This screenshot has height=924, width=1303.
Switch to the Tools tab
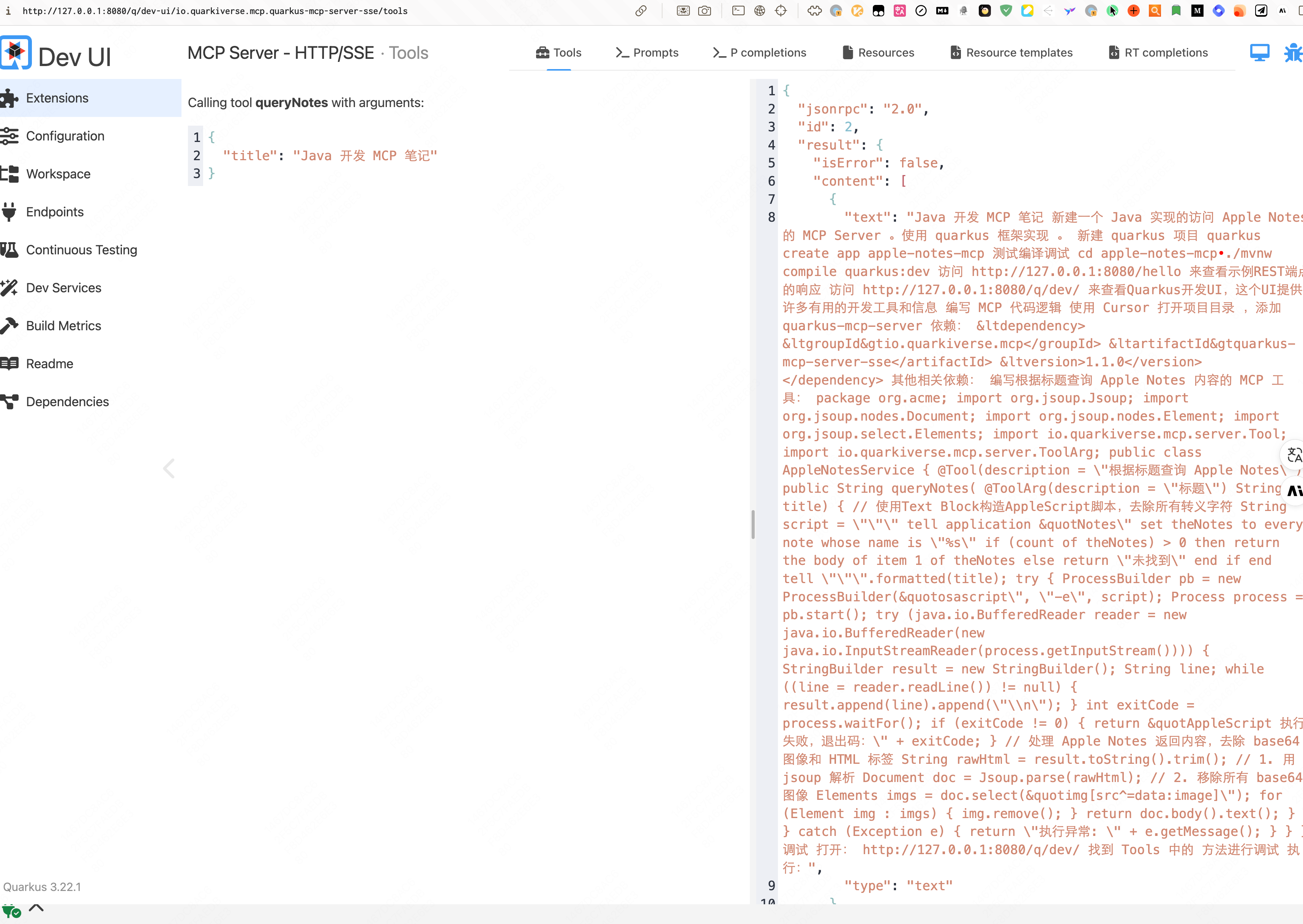(558, 52)
